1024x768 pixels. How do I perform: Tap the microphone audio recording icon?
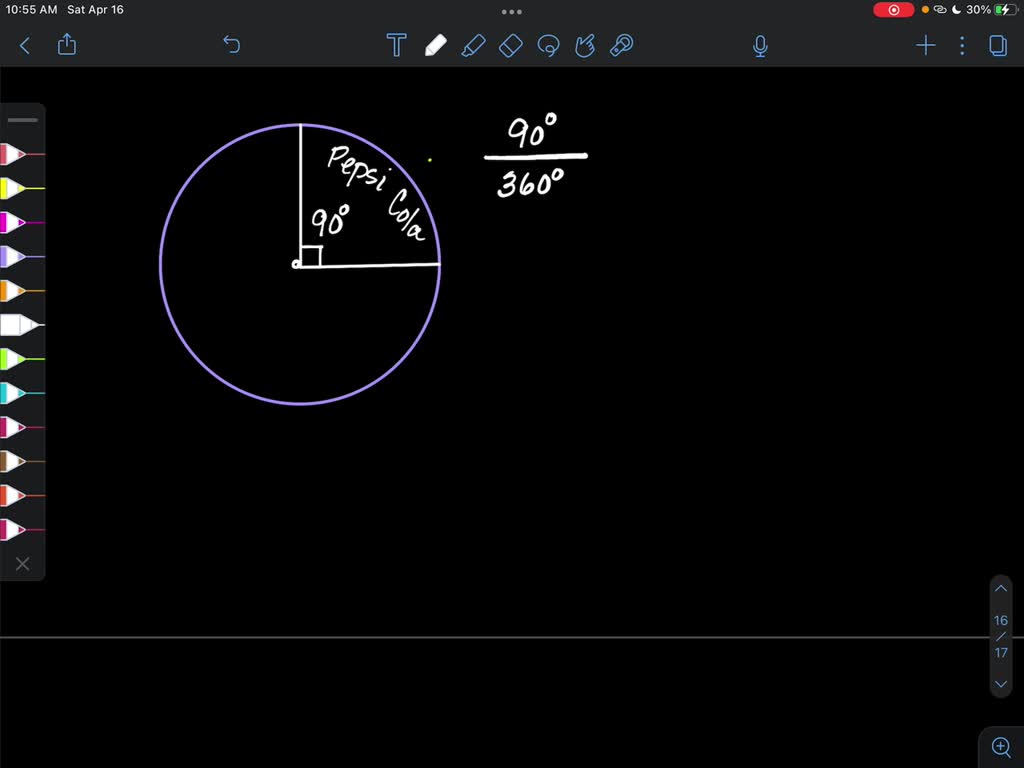(x=760, y=46)
